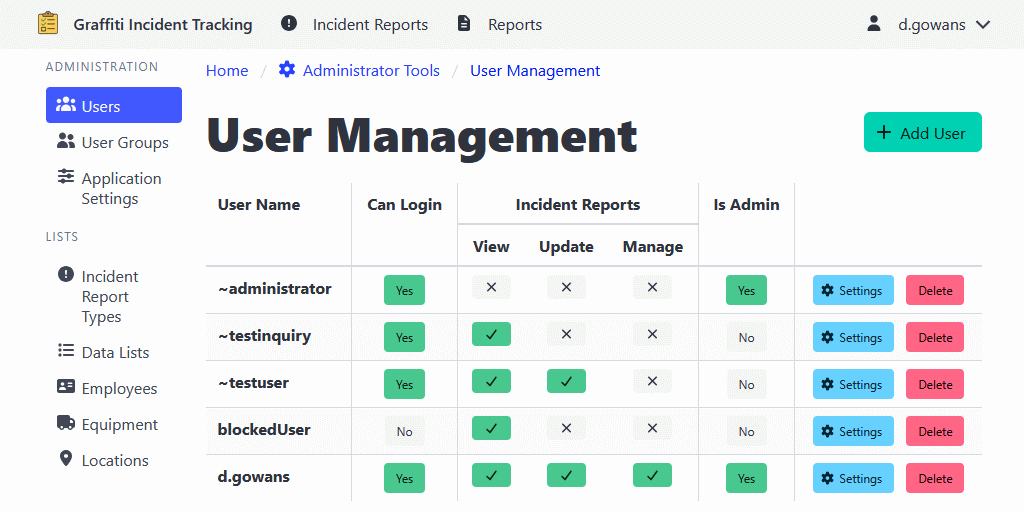This screenshot has height=511, width=1024.
Task: Select Users in Administration sidebar
Action: tap(114, 105)
